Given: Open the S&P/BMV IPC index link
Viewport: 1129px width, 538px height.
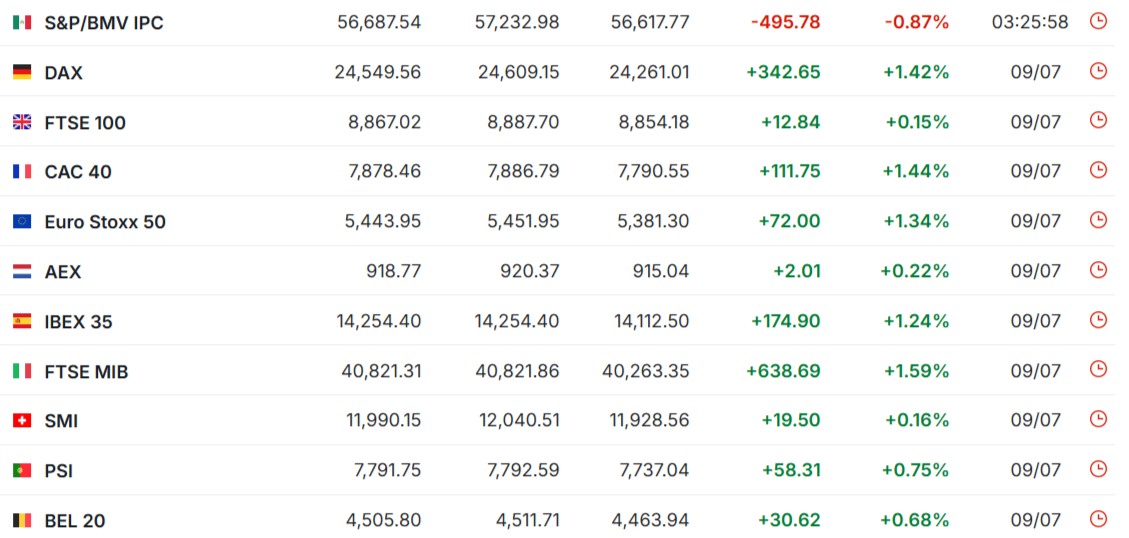Looking at the screenshot, I should (104, 23).
